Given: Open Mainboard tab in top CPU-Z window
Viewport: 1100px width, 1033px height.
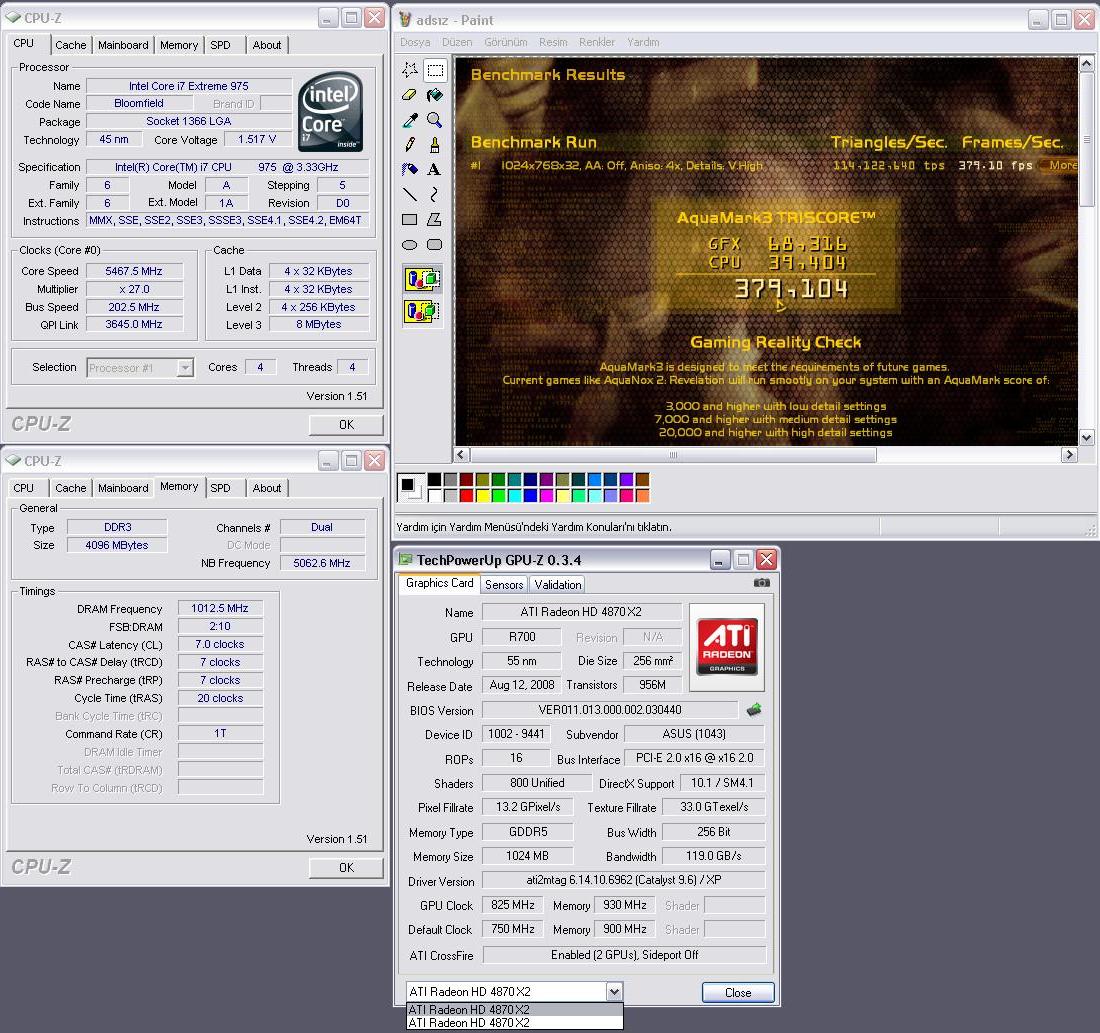Looking at the screenshot, I should coord(123,45).
